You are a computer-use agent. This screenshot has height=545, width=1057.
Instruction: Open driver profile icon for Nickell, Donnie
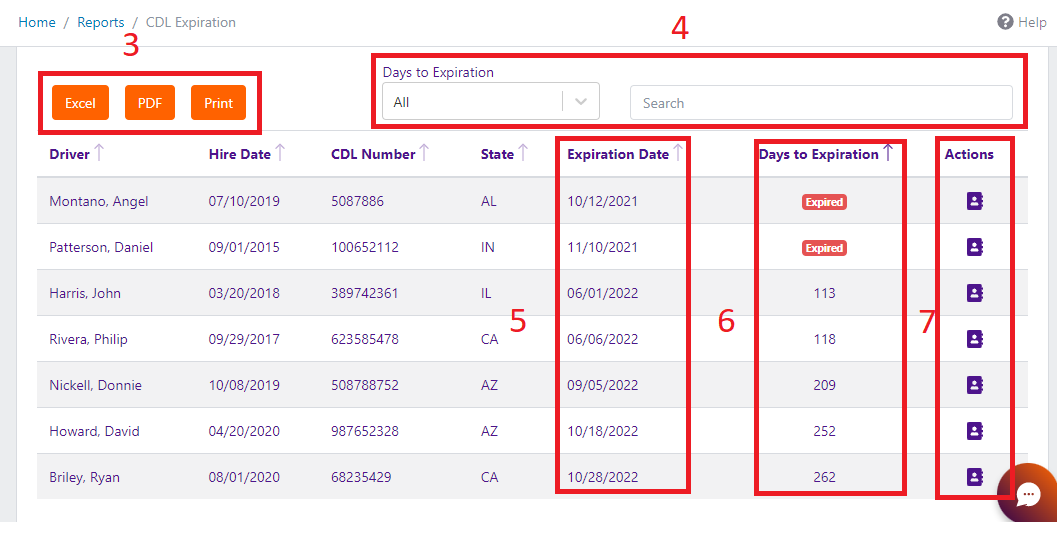coord(975,384)
